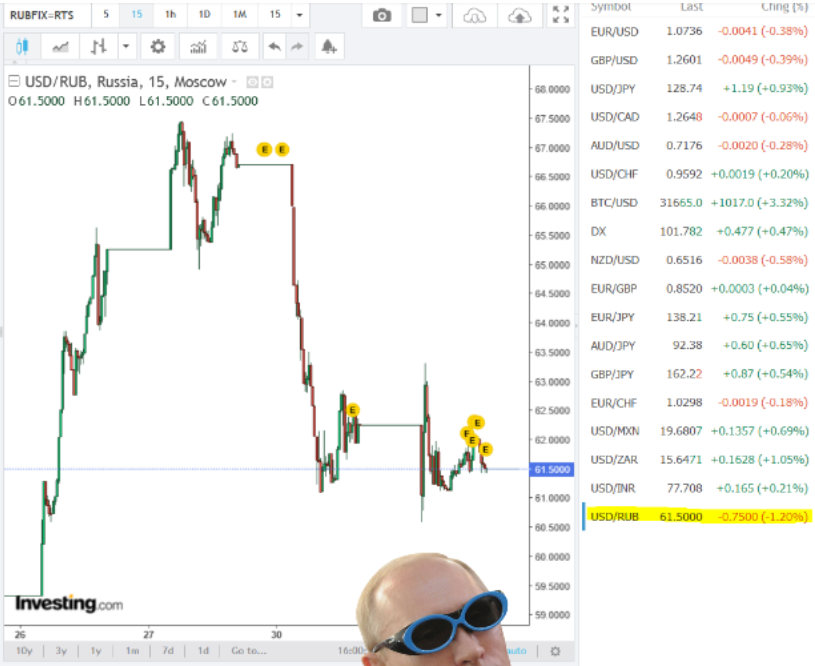Toggle fullscreen mode with the arrows icon
Viewport: 815px width, 666px height.
tap(560, 15)
